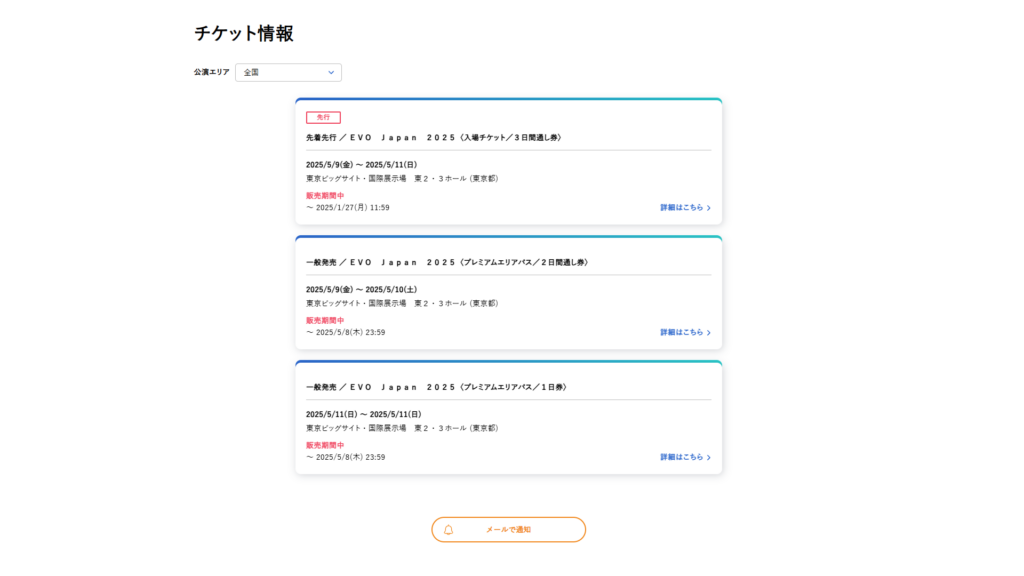Open details for the プレミアムエリアパス／2日間通し券 ticket
The height and width of the screenshot is (576, 1024).
click(x=680, y=330)
